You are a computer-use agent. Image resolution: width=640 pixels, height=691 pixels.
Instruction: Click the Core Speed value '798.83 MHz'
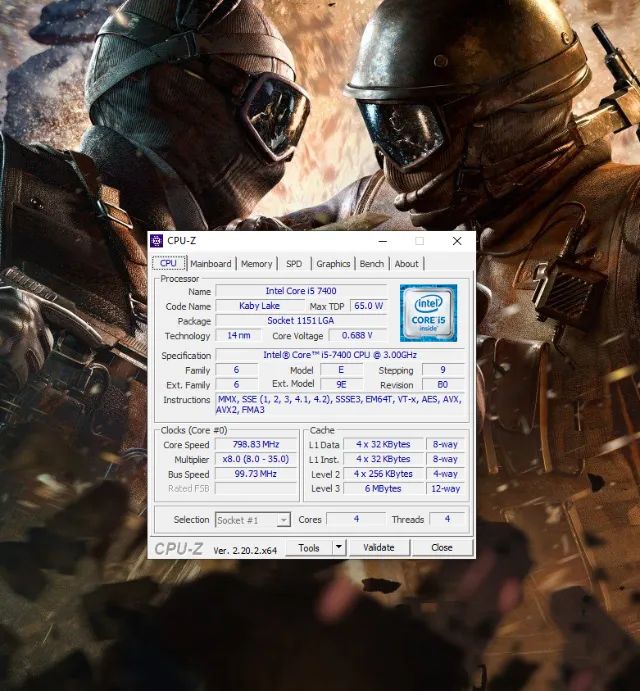coord(256,444)
